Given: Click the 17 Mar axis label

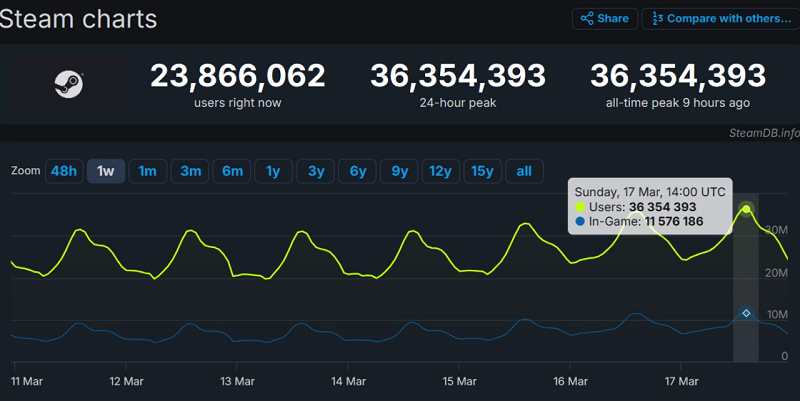Looking at the screenshot, I should [x=682, y=382].
